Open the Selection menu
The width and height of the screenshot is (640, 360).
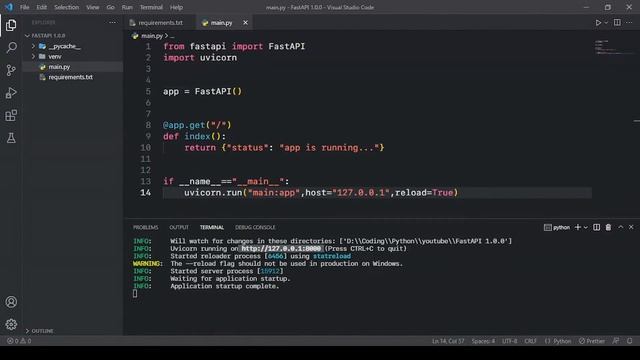pos(67,7)
